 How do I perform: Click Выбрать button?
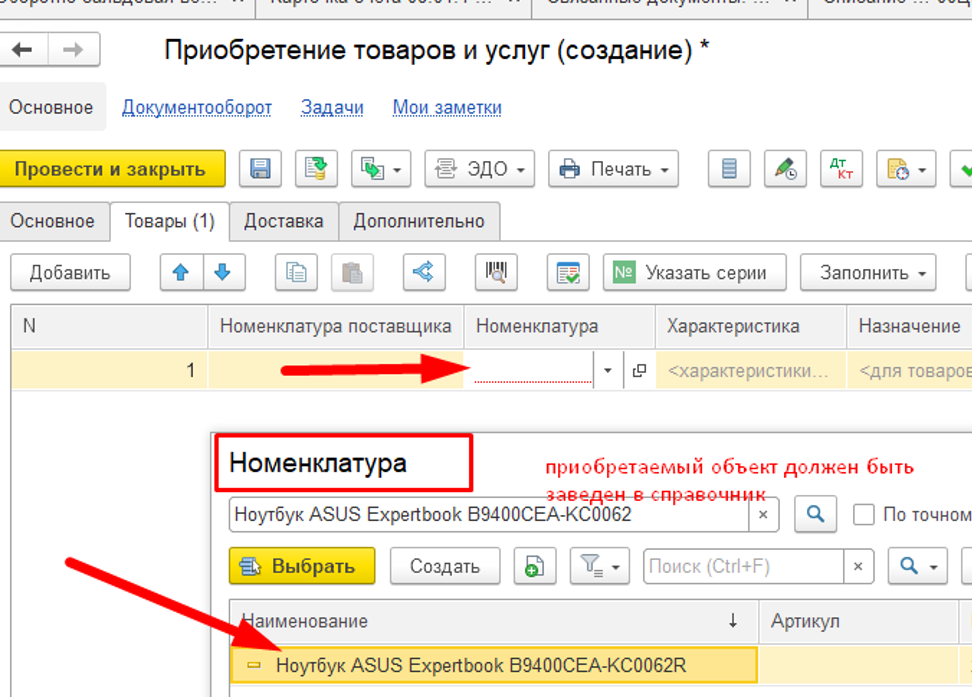(302, 566)
